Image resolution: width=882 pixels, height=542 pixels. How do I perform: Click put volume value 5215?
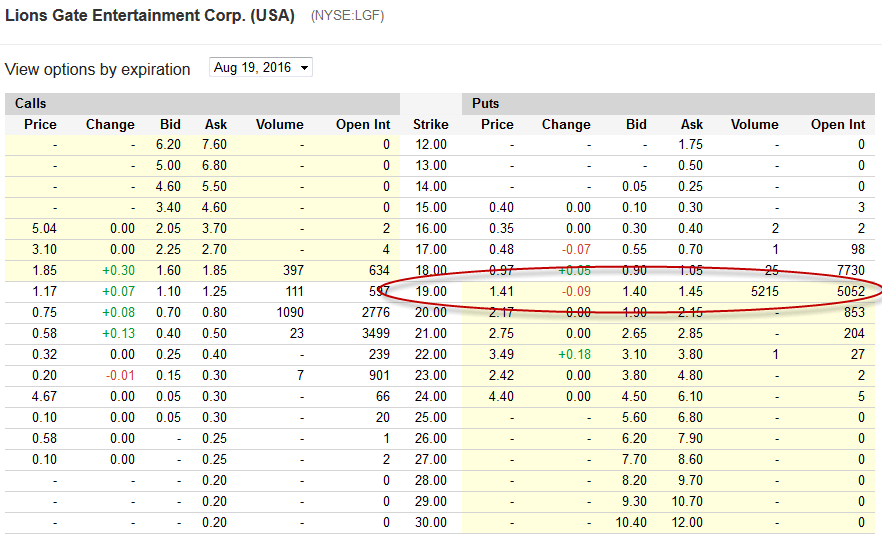point(764,291)
